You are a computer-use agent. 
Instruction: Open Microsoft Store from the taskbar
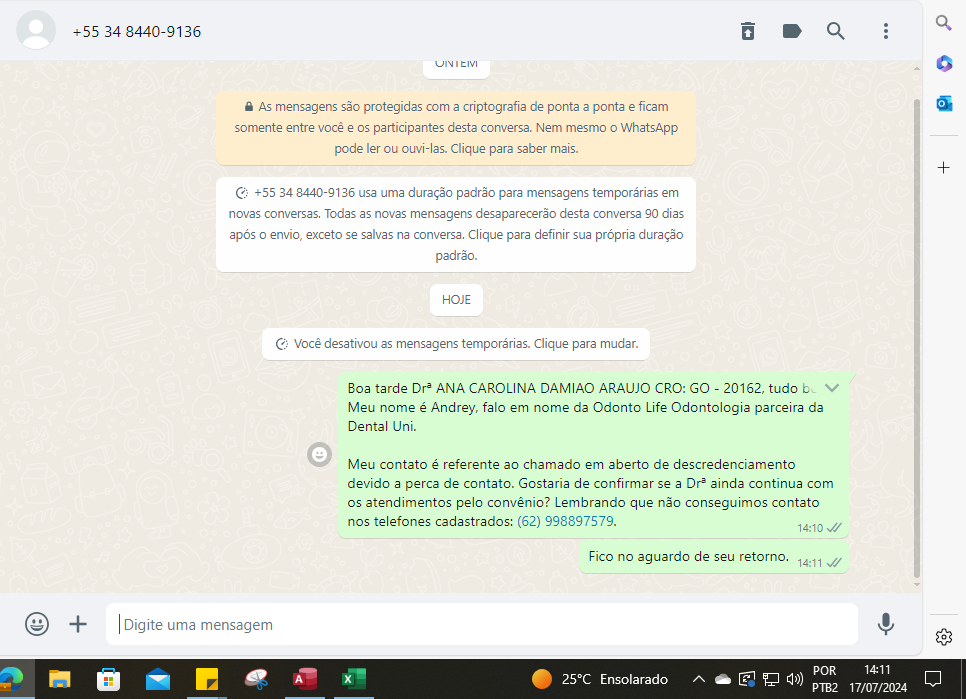coord(108,679)
